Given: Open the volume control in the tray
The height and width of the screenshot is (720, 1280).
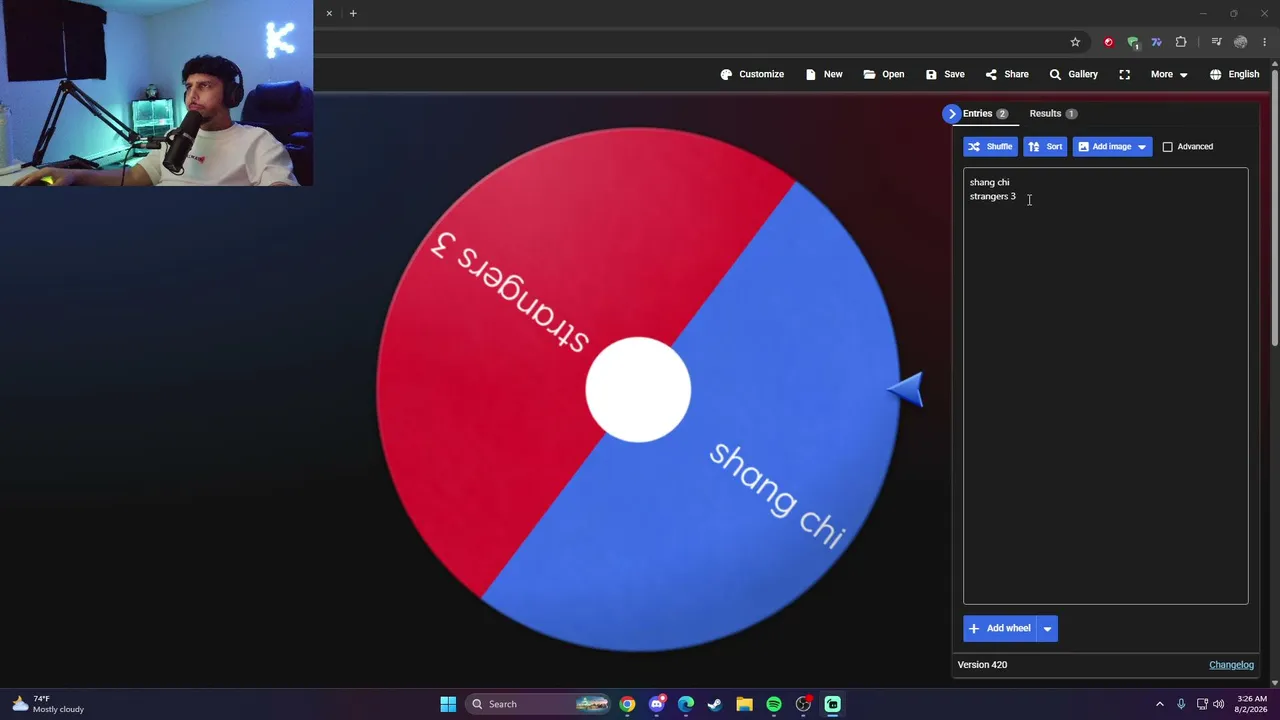Looking at the screenshot, I should 1218,704.
